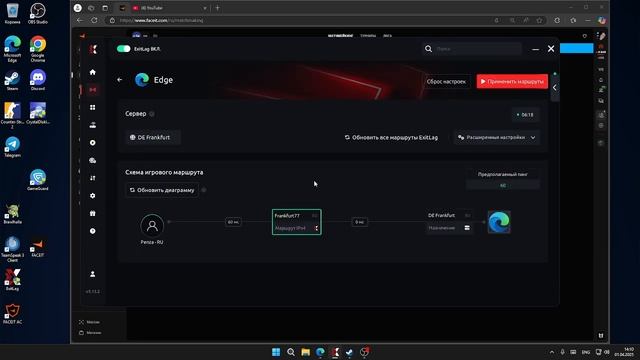The height and width of the screenshot is (360, 640).
Task: Open the user account icon in sidebar
Action: [93, 274]
